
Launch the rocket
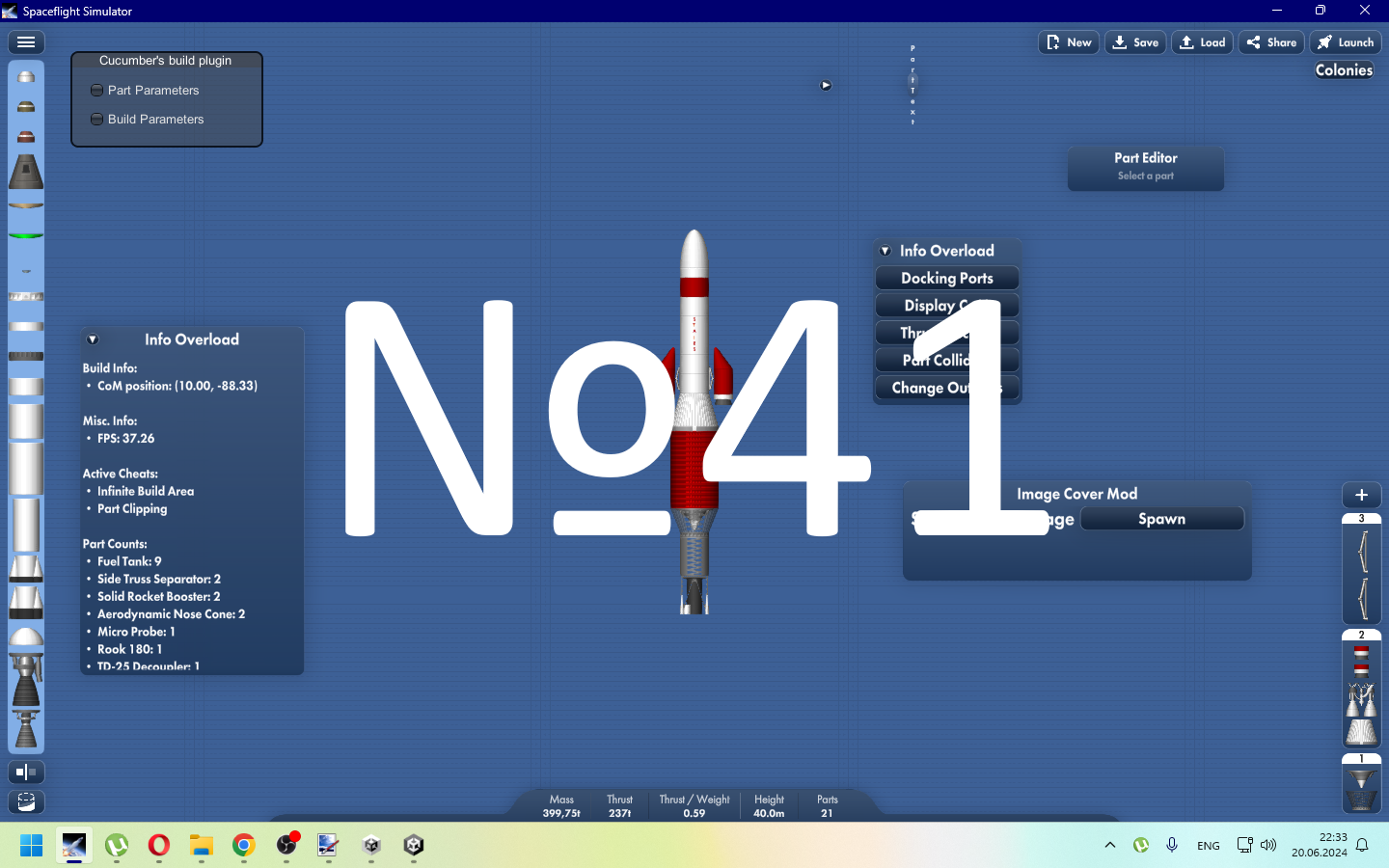[x=1346, y=42]
